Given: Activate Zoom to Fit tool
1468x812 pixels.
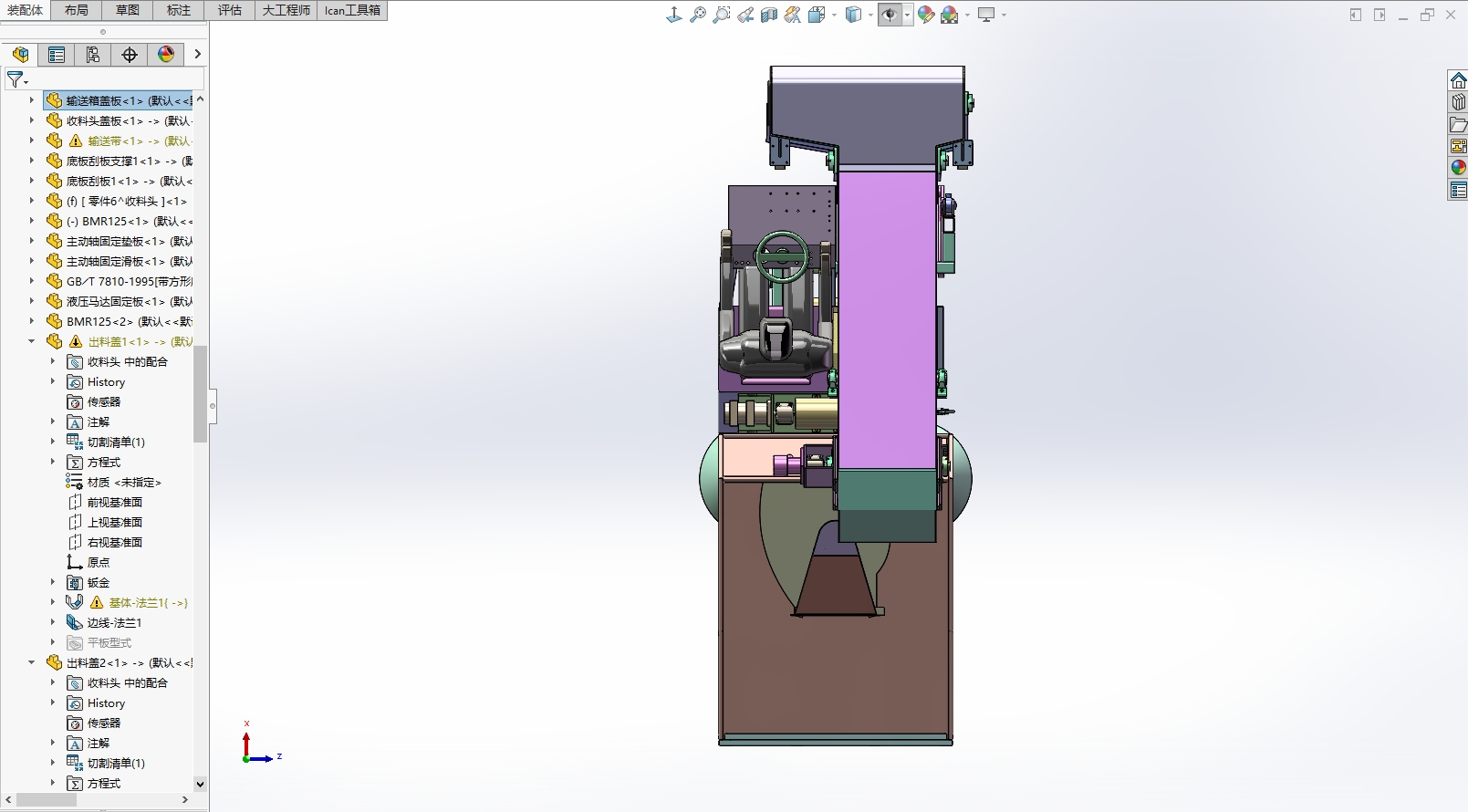Looking at the screenshot, I should click(x=697, y=15).
